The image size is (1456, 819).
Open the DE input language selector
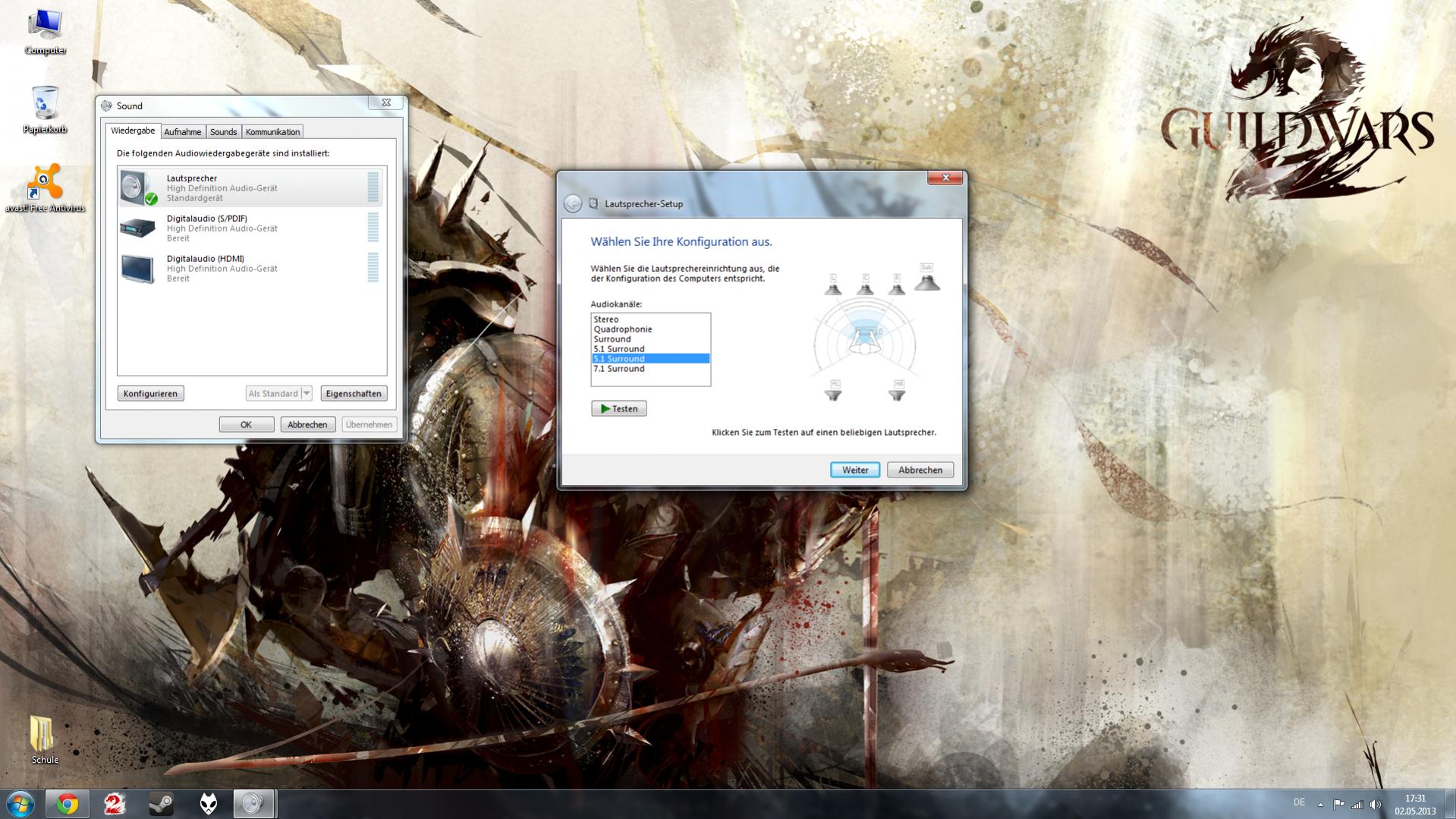pos(1299,802)
